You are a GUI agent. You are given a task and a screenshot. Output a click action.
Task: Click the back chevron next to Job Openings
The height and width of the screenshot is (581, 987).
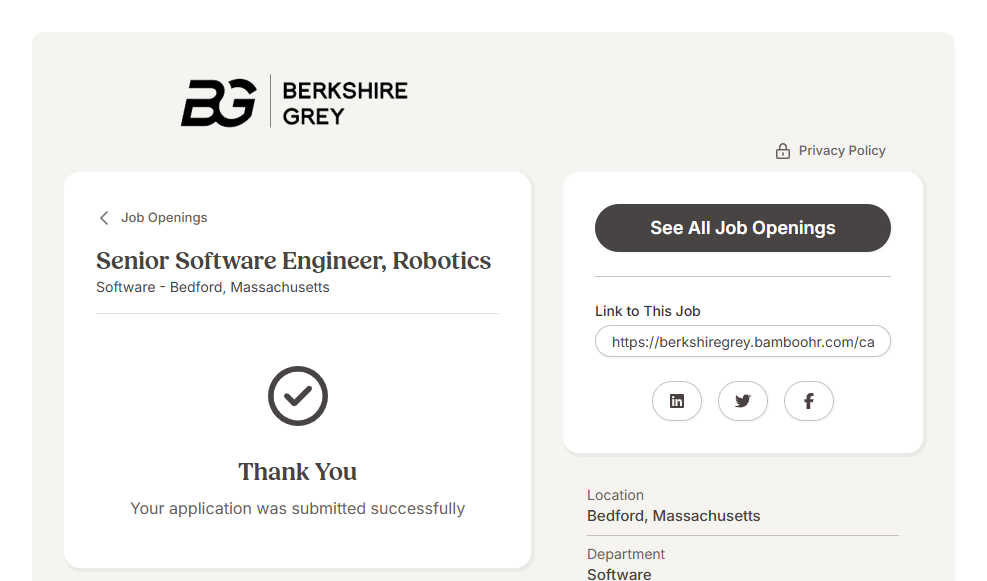104,218
